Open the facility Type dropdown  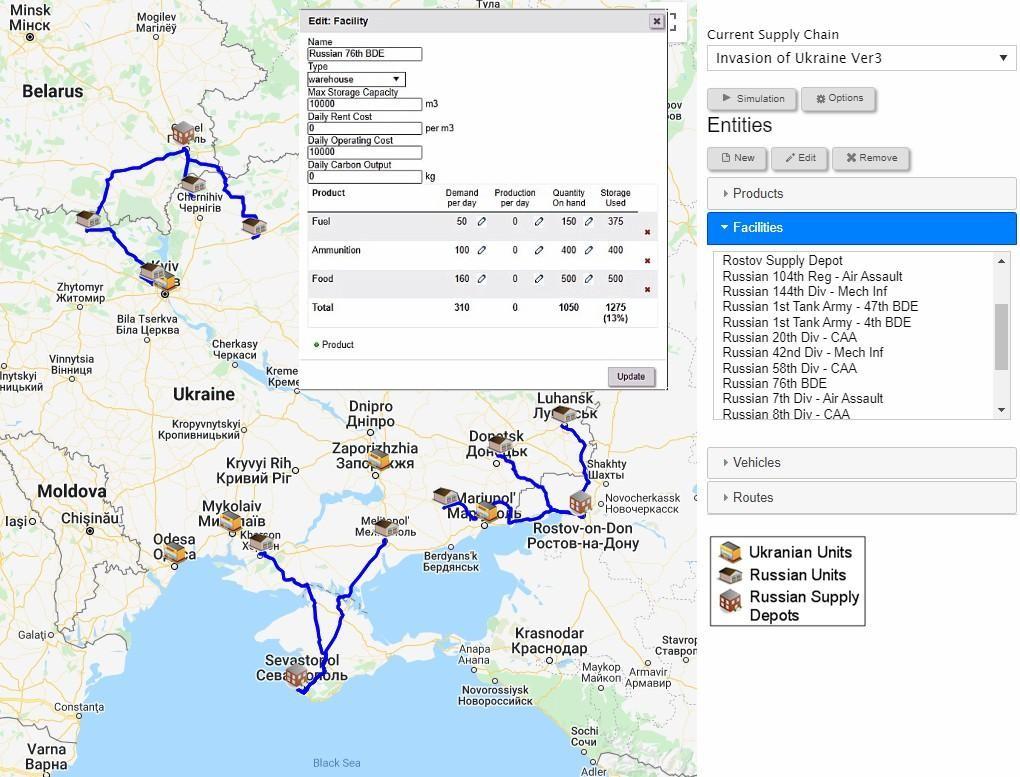pyautogui.click(x=356, y=79)
